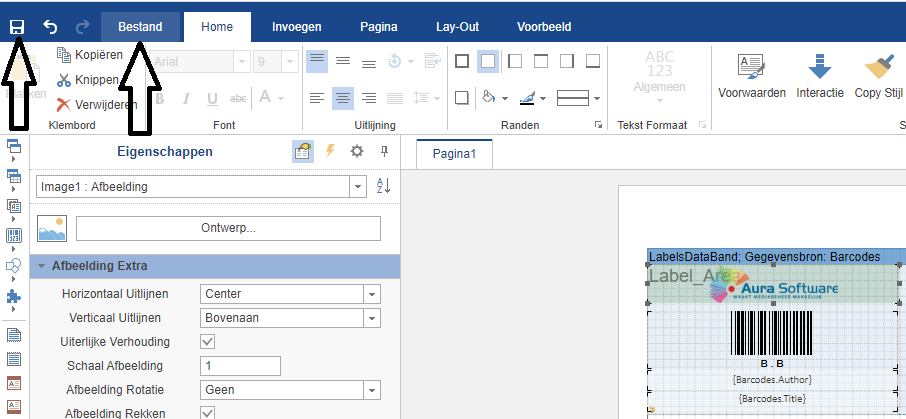Disable the Afbeelding Rekken checkbox

(x=208, y=413)
